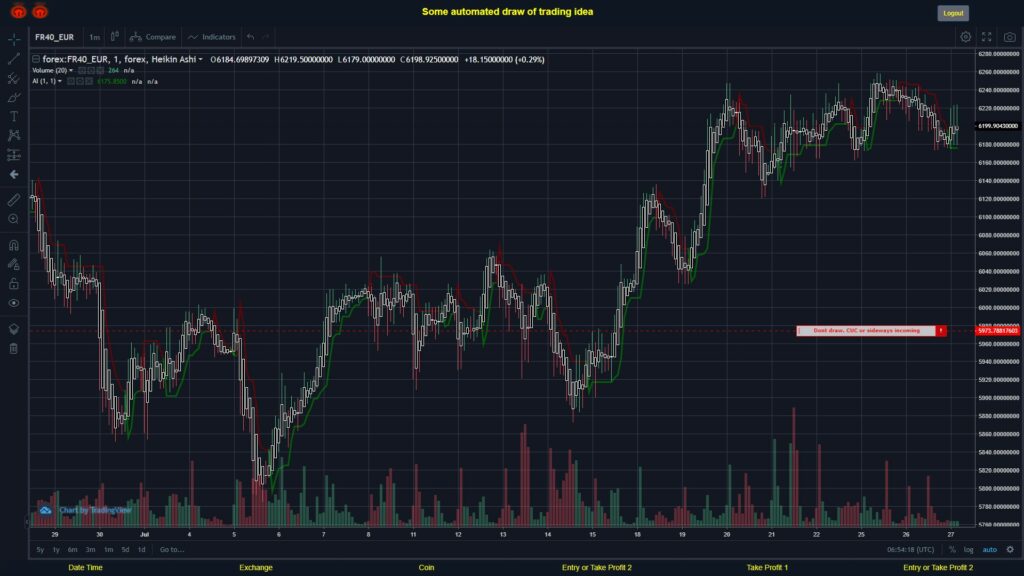Click the undo arrow
The height and width of the screenshot is (576, 1024).
pyautogui.click(x=251, y=37)
